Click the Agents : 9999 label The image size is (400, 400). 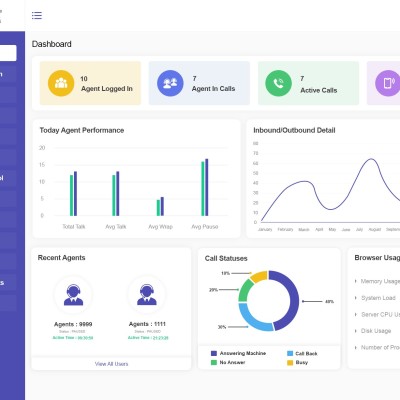point(73,324)
